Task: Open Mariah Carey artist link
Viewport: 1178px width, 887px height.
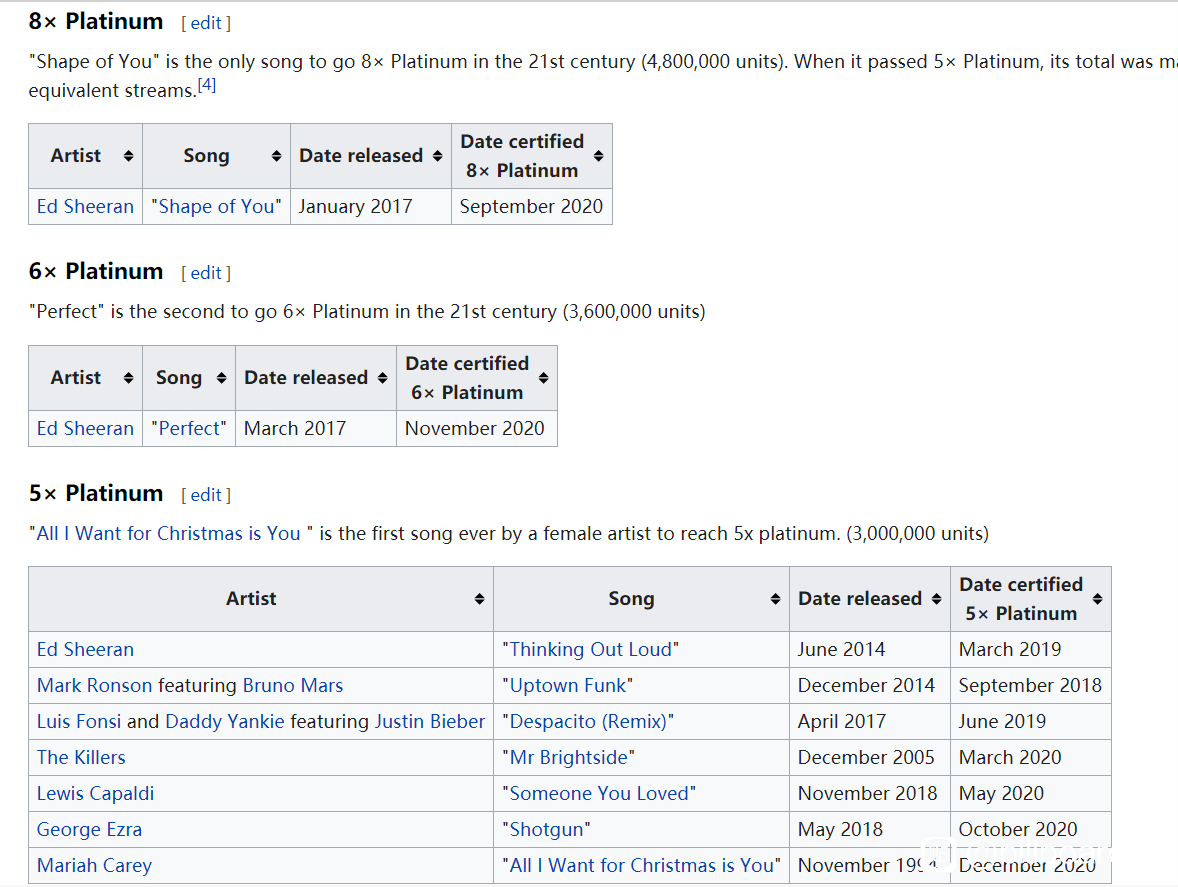Action: pyautogui.click(x=95, y=866)
